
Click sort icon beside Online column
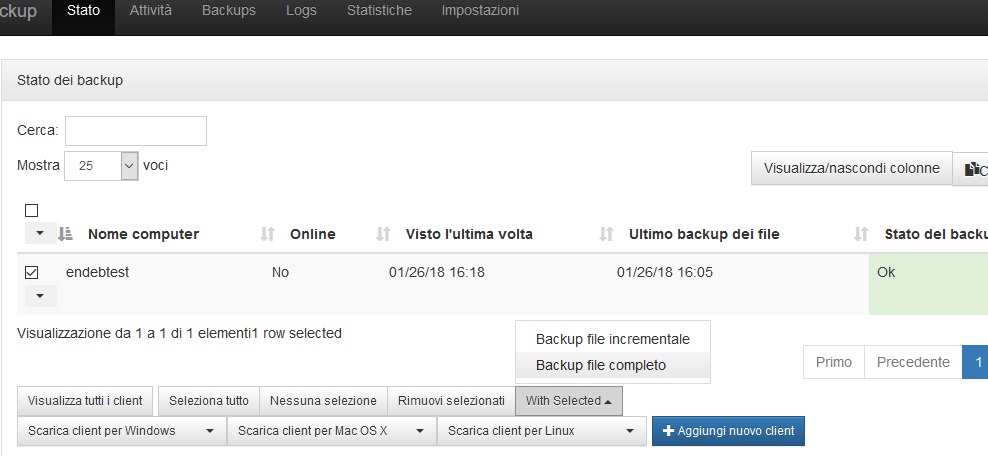(267, 234)
